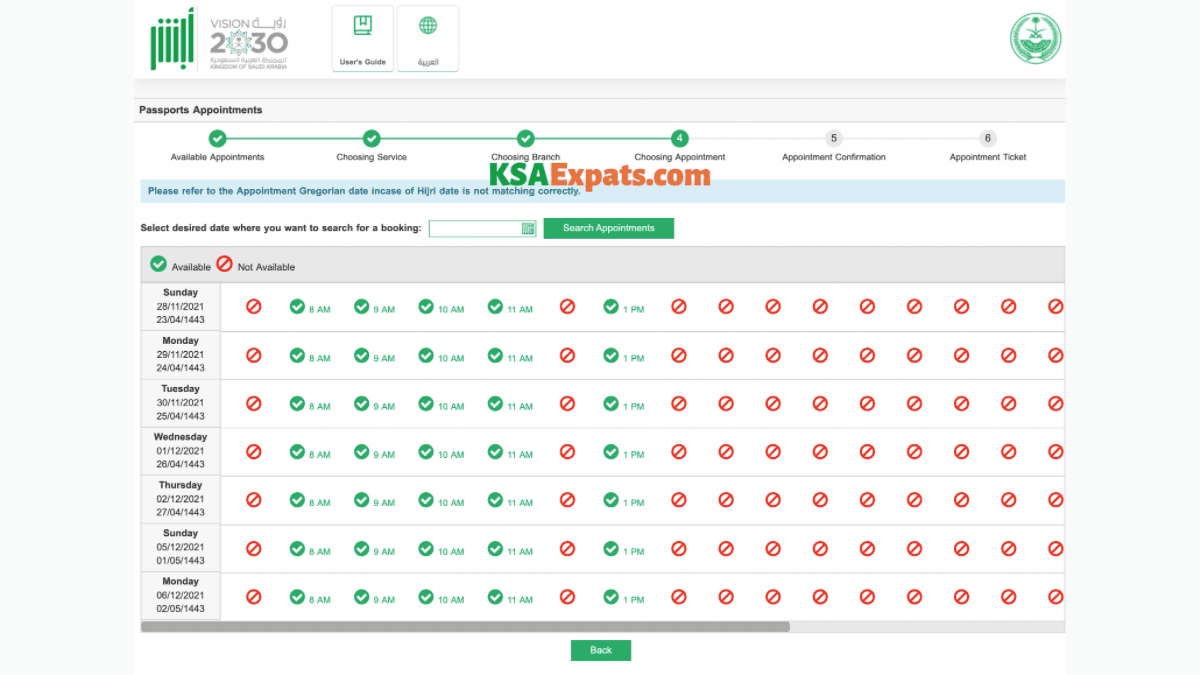Click the Not Available legend icon
1200x675 pixels.
(226, 265)
